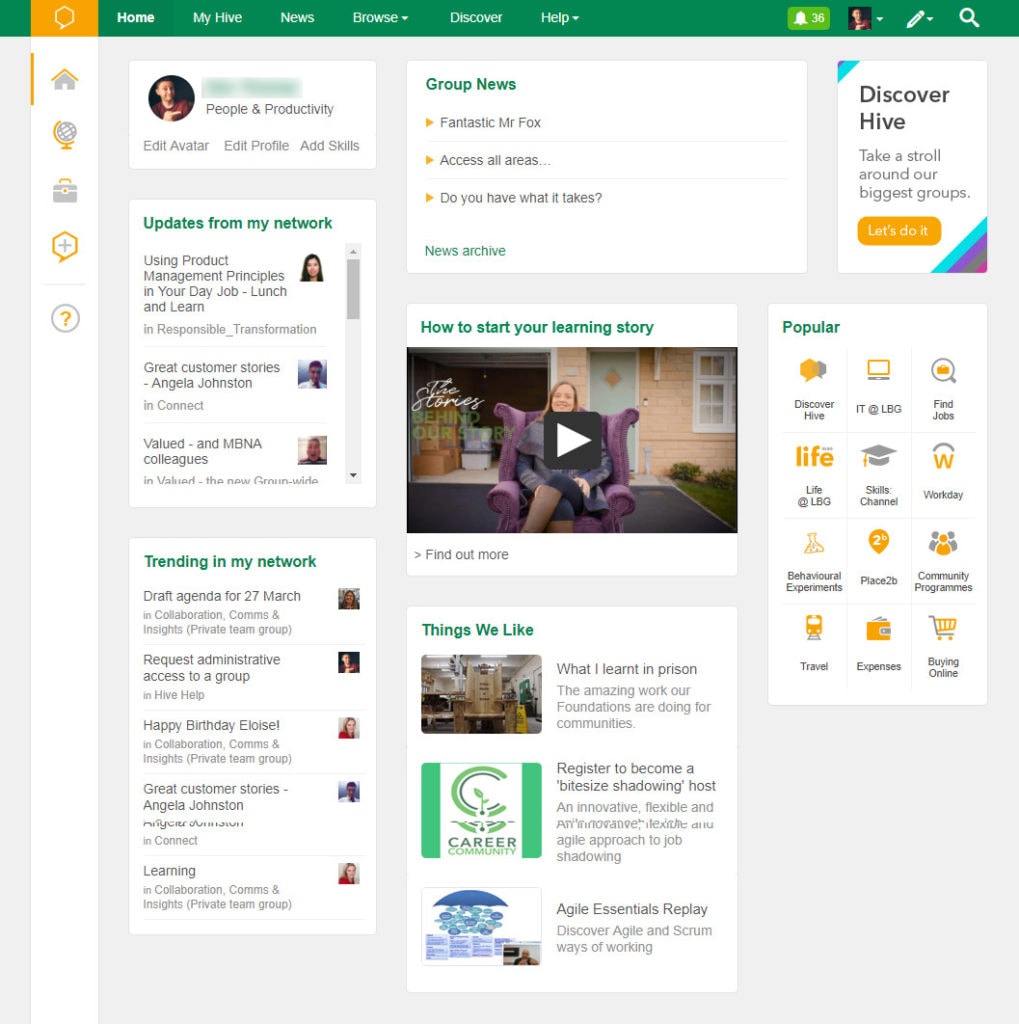
Task: Open the globe icon in left sidebar
Action: pyautogui.click(x=65, y=134)
